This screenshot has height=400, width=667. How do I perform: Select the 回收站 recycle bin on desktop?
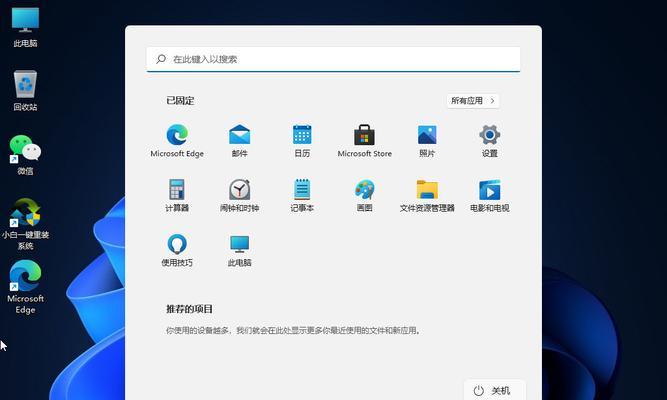[x=26, y=91]
